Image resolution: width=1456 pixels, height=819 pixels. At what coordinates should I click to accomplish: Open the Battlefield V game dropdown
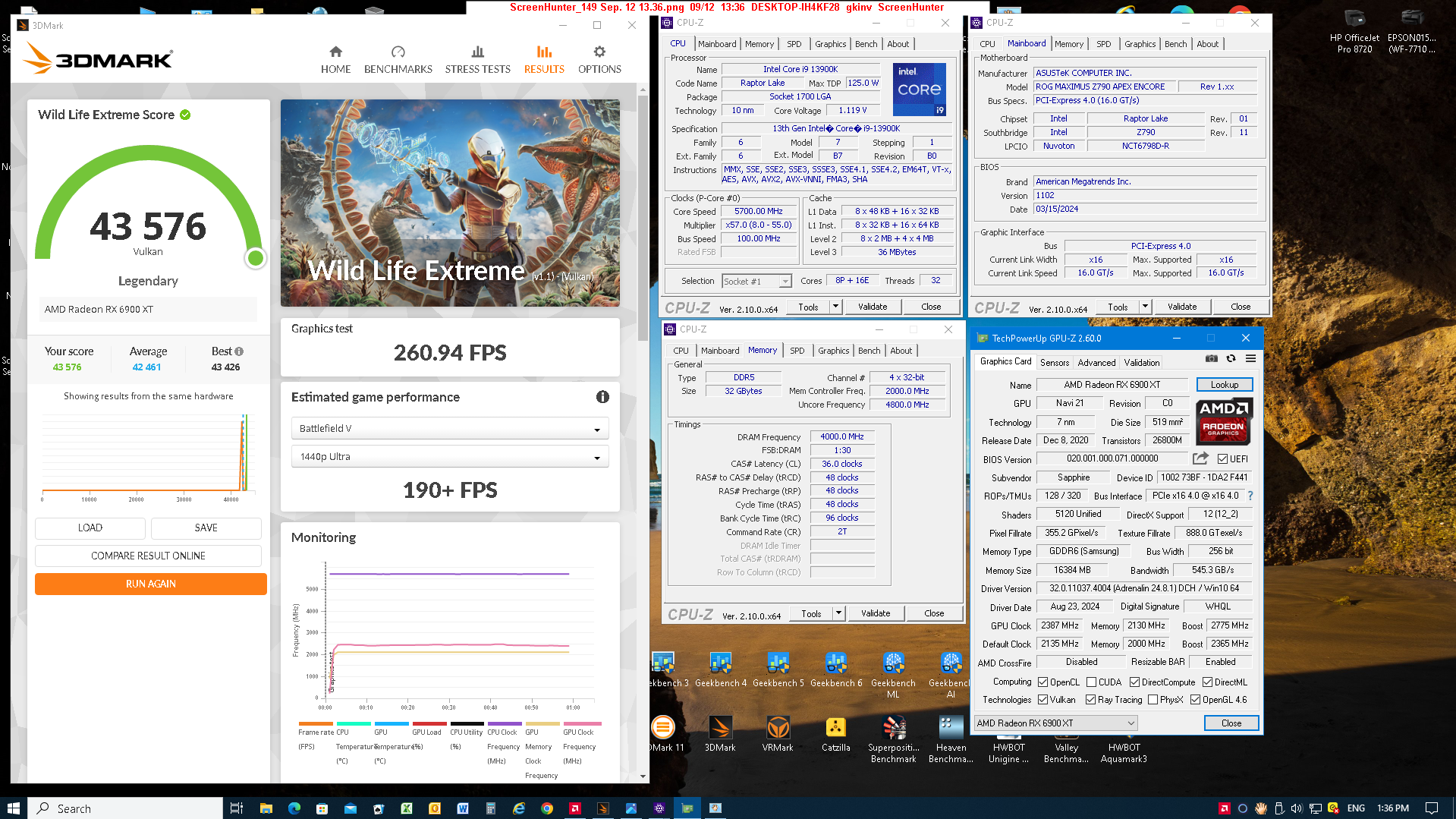tap(450, 429)
